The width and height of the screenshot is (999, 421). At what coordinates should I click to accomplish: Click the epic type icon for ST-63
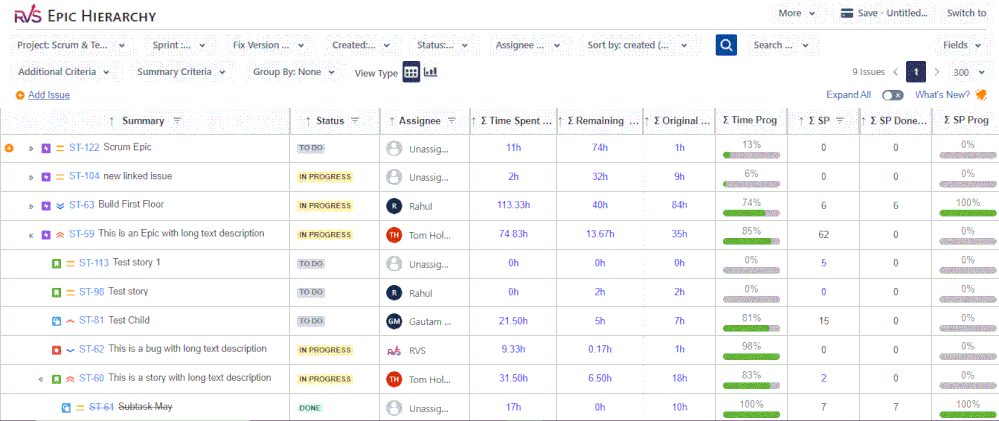pyautogui.click(x=45, y=206)
